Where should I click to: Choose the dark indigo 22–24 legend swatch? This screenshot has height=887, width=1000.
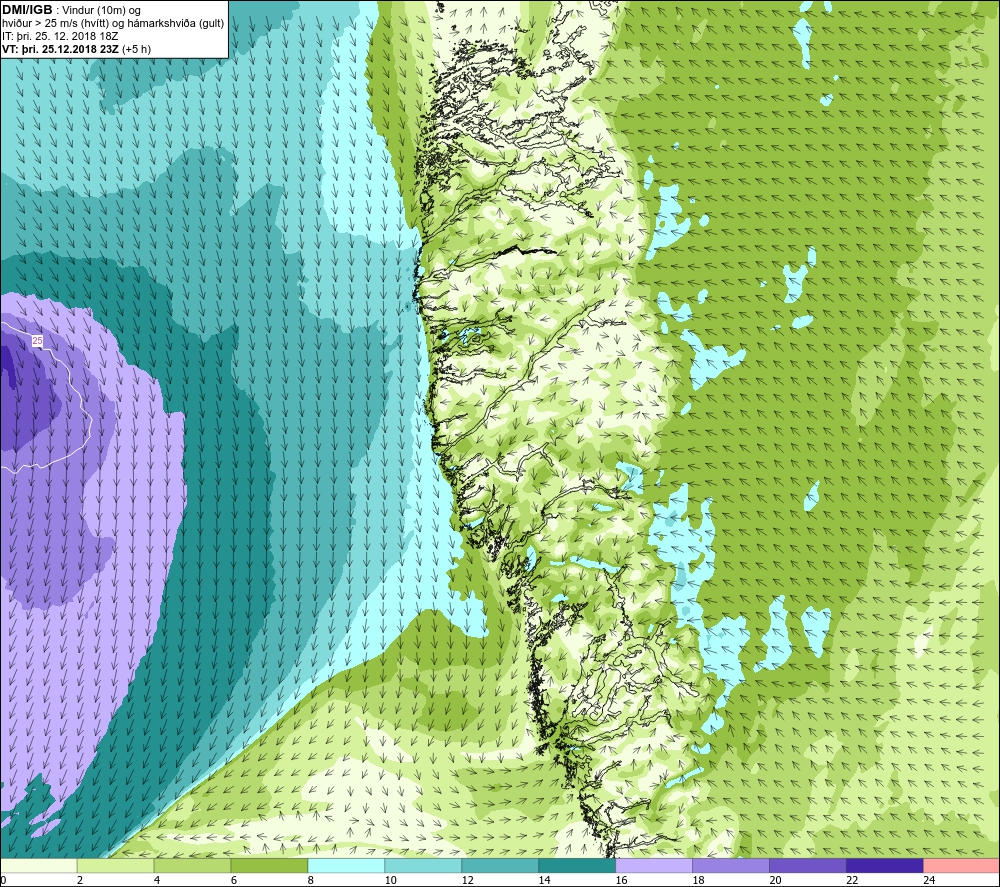[884, 865]
